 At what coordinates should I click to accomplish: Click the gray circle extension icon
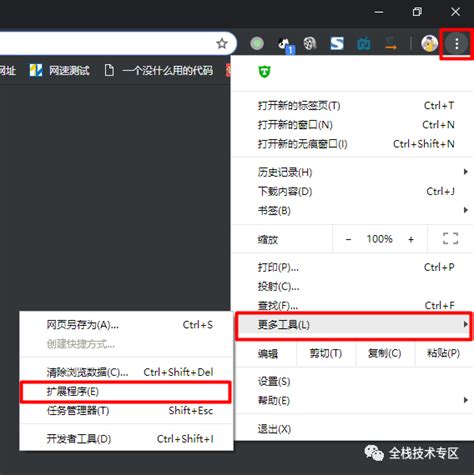click(257, 43)
